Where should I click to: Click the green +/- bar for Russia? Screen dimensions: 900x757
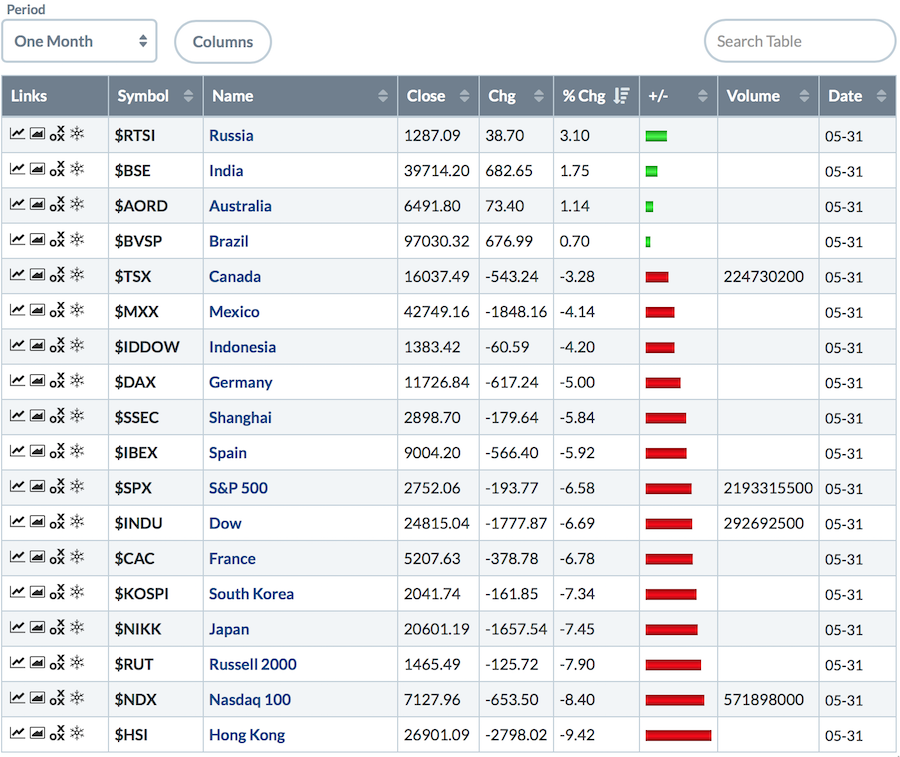pyautogui.click(x=656, y=135)
